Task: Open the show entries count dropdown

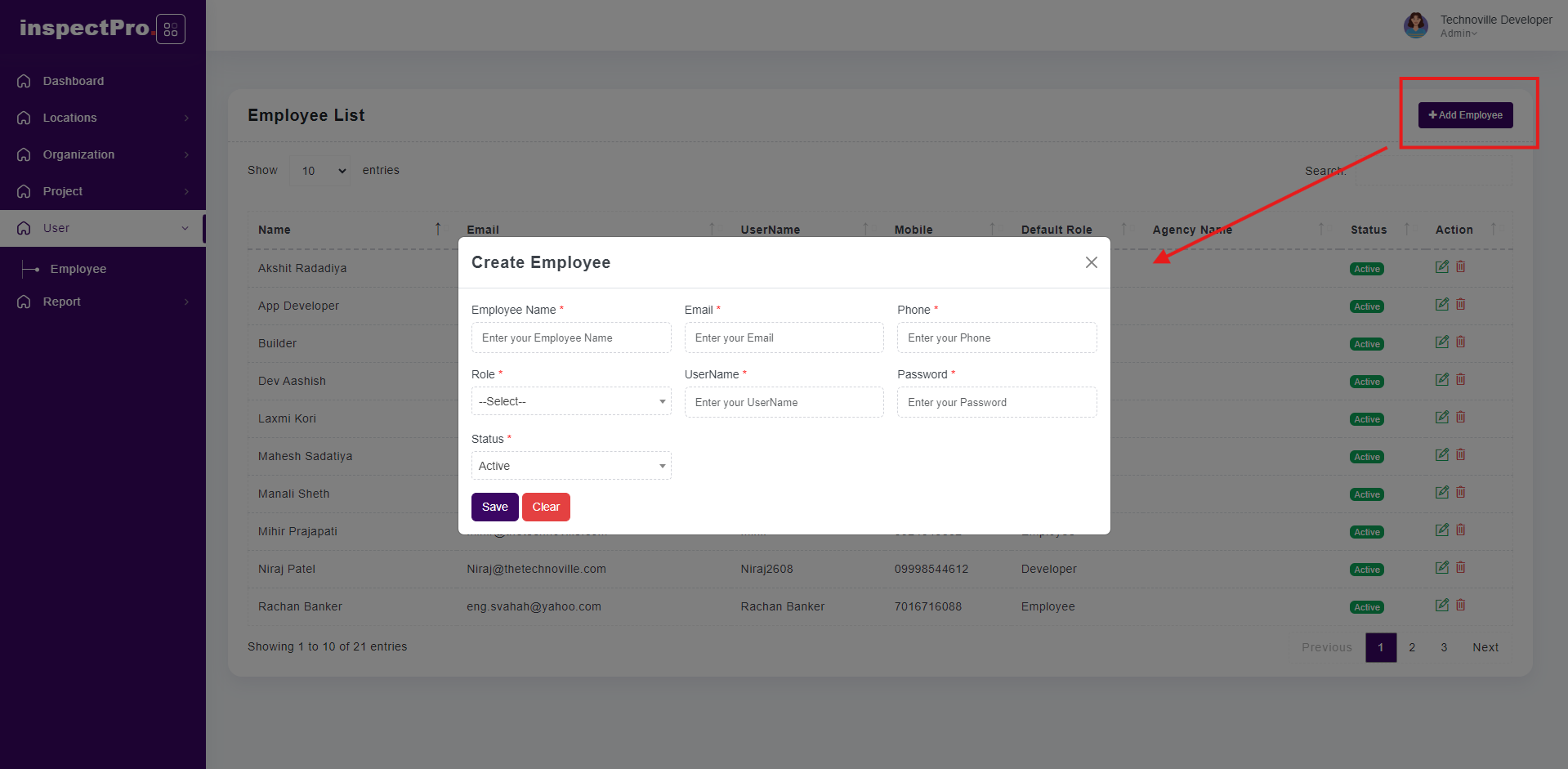Action: 320,171
